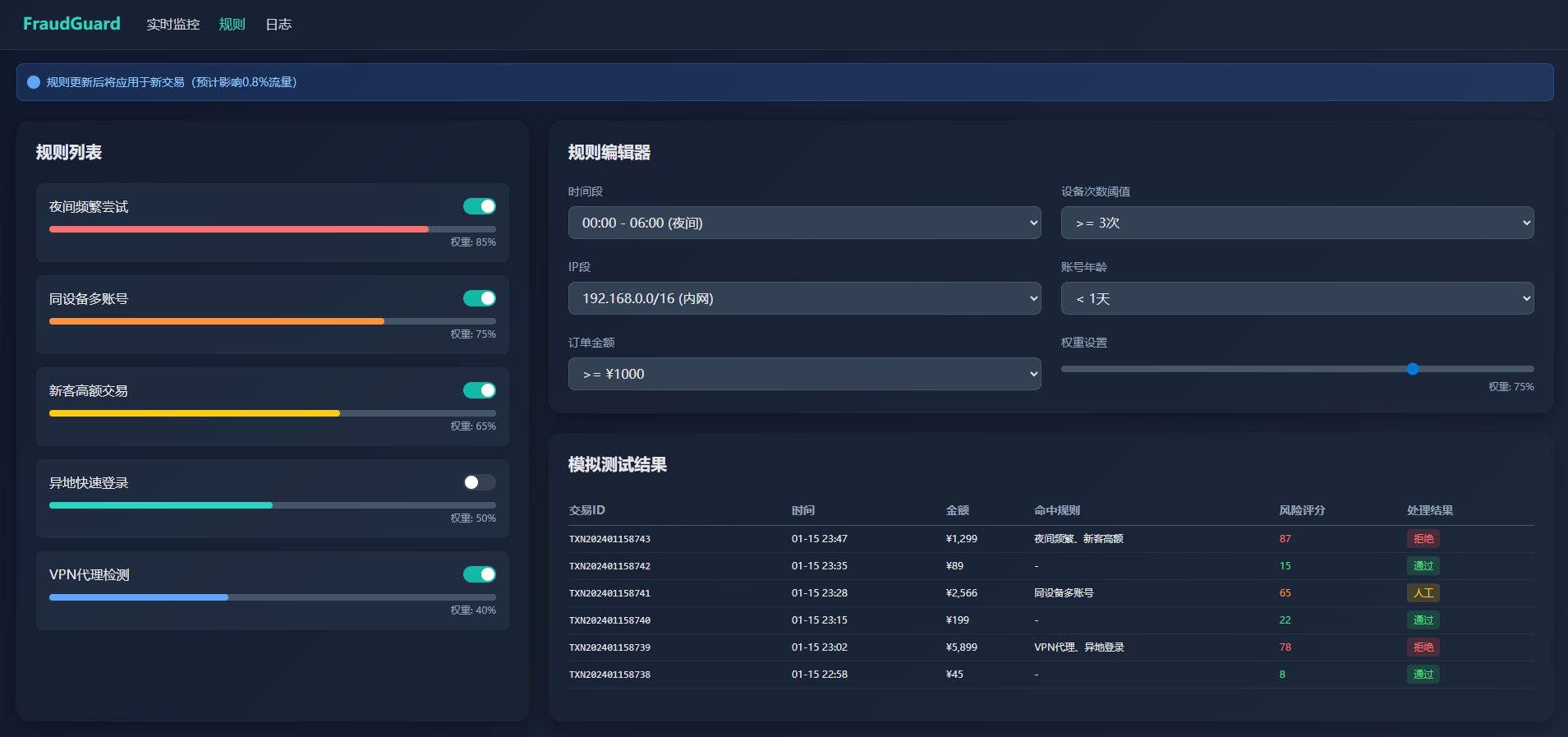The image size is (1568, 737).
Task: Click the 通过 badge for TXN202401158738
Action: click(1423, 675)
